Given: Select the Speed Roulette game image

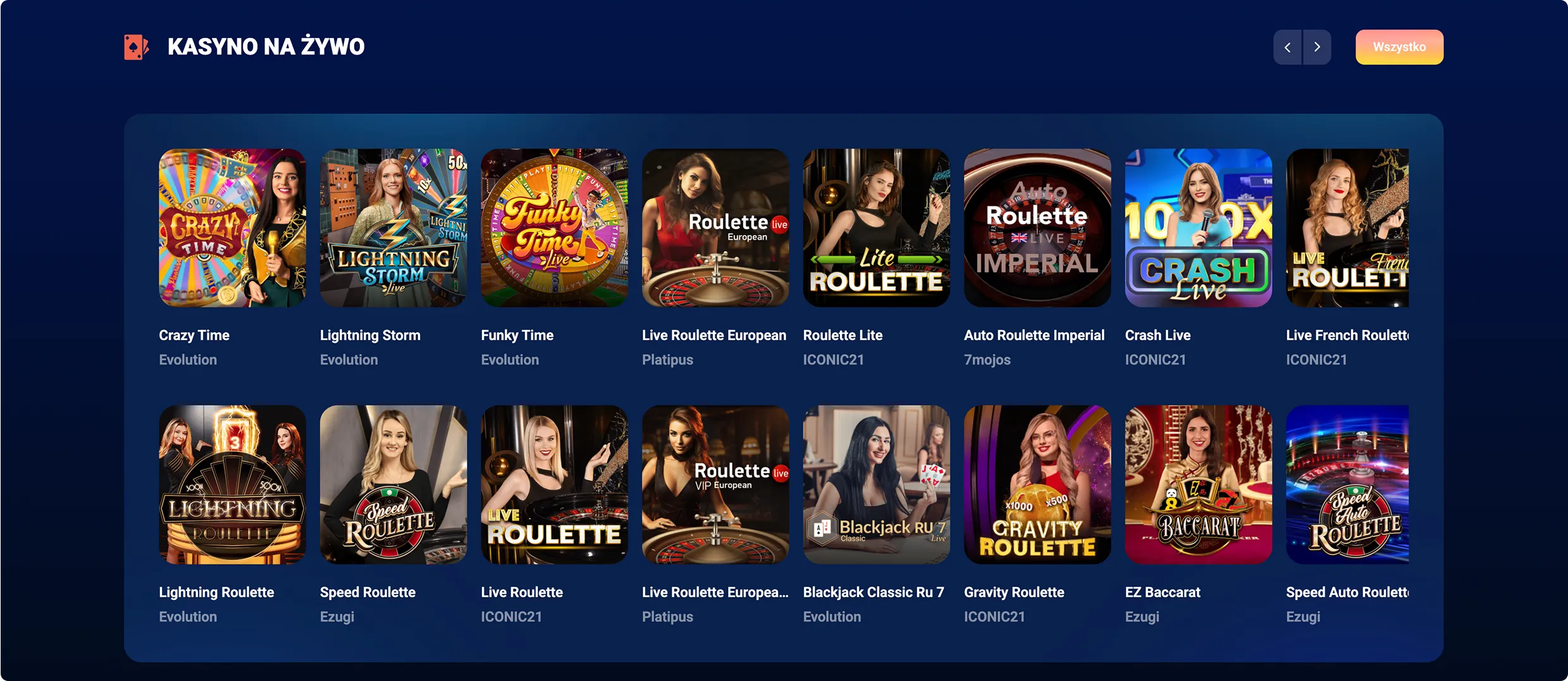Looking at the screenshot, I should [x=393, y=485].
